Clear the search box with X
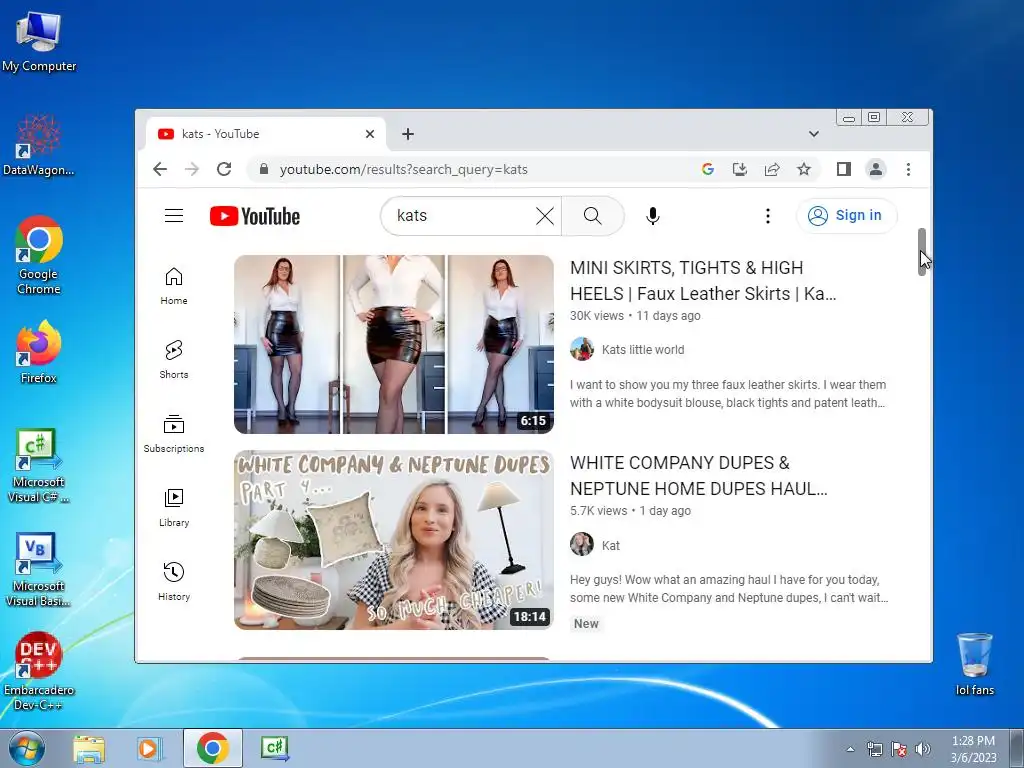Screen dimensions: 1024x768 pyautogui.click(x=545, y=216)
